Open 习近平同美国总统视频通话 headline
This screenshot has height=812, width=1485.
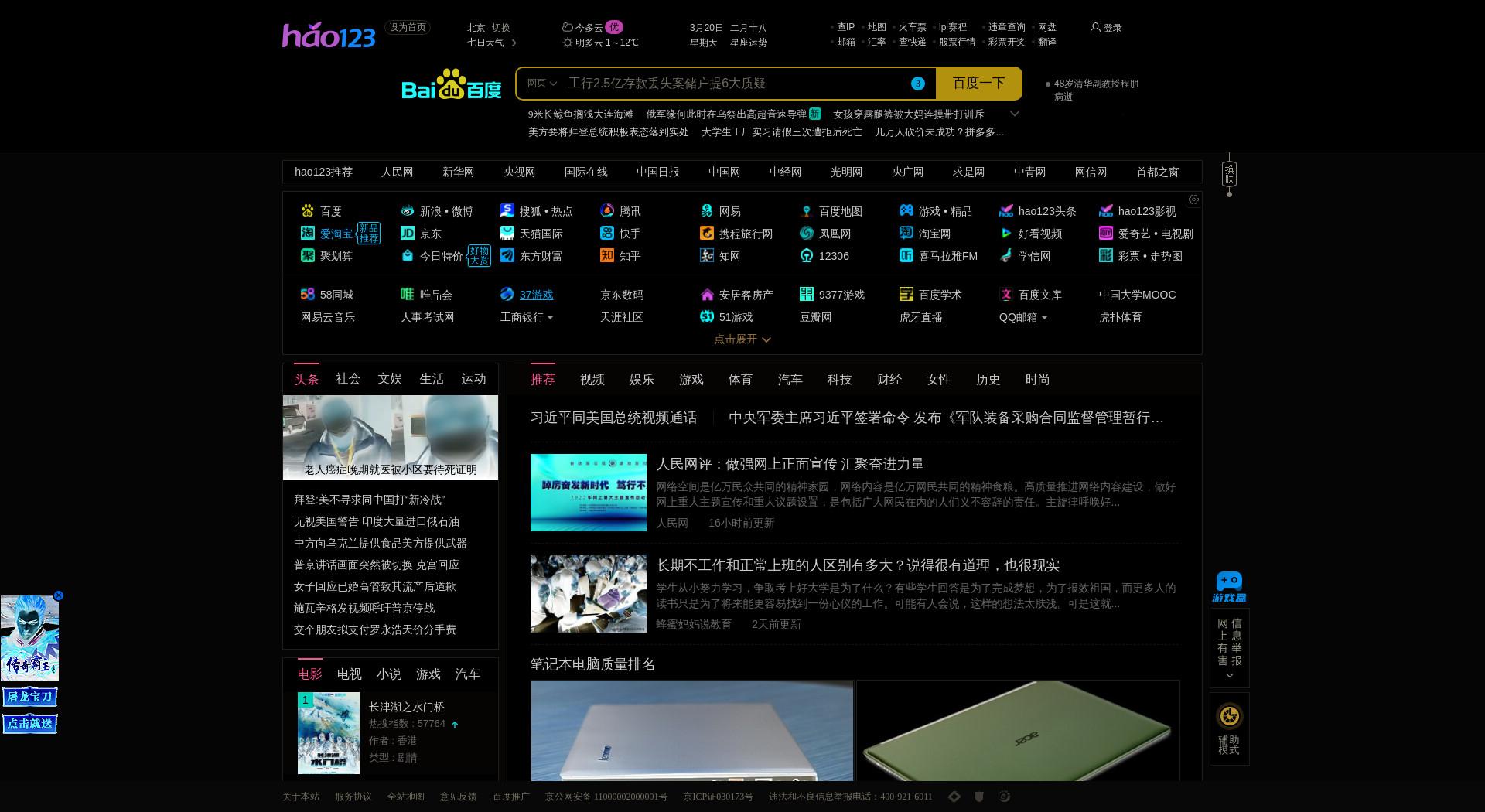coord(614,418)
